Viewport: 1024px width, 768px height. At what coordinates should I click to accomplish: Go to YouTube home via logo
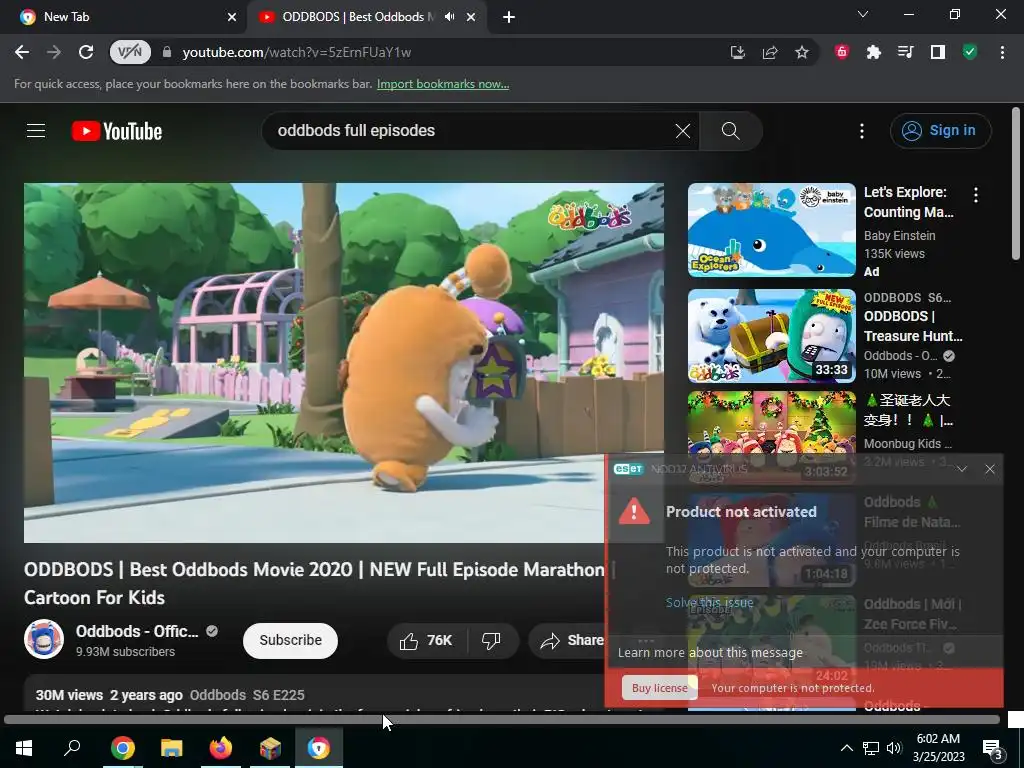tap(117, 131)
